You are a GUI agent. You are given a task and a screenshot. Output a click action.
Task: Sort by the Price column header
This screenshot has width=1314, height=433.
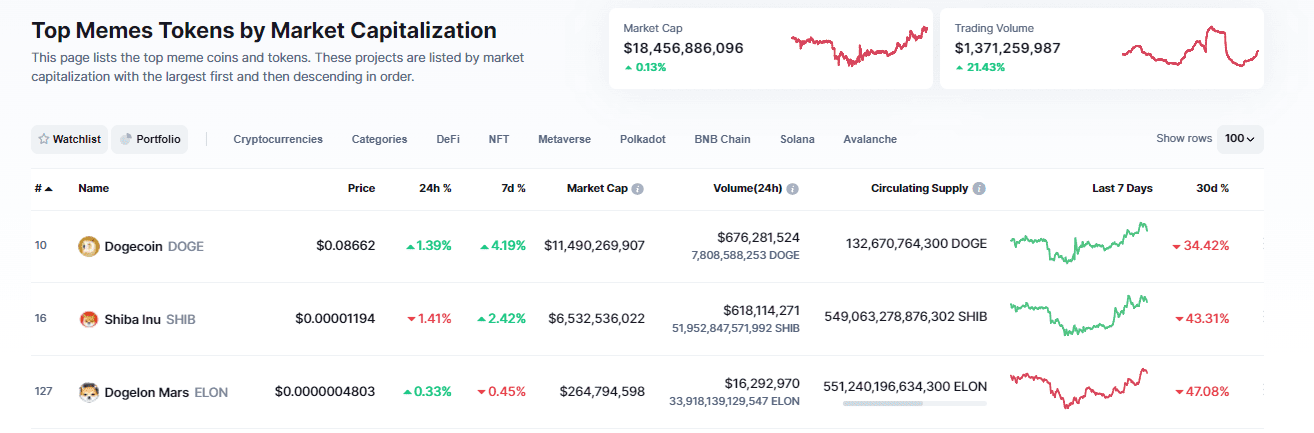point(361,188)
